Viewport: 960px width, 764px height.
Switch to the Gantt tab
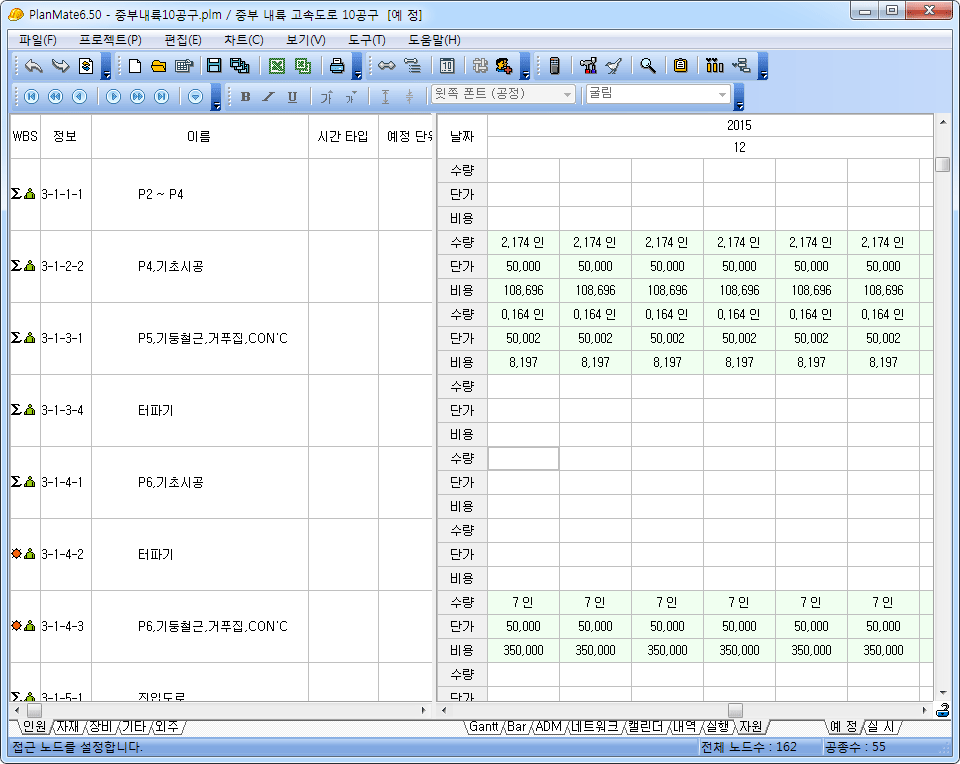[x=484, y=727]
